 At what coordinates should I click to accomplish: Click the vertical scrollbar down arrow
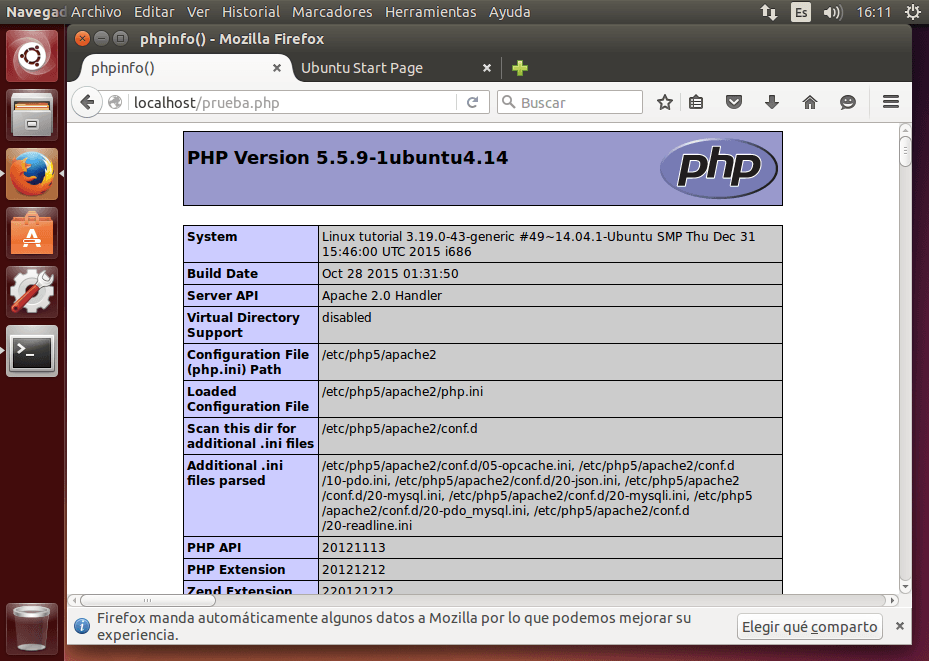click(x=905, y=587)
